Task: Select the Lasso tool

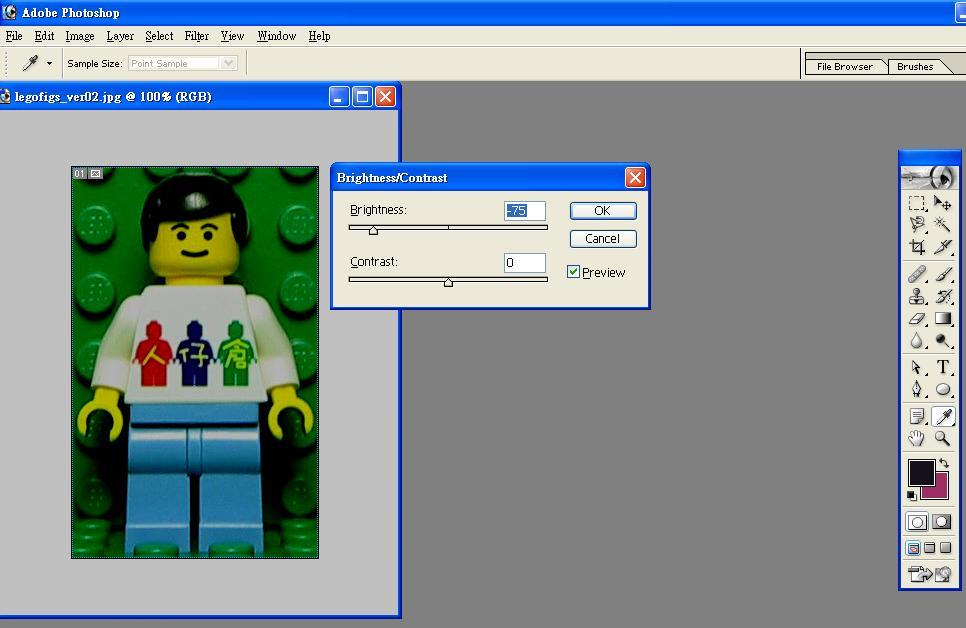Action: click(917, 224)
